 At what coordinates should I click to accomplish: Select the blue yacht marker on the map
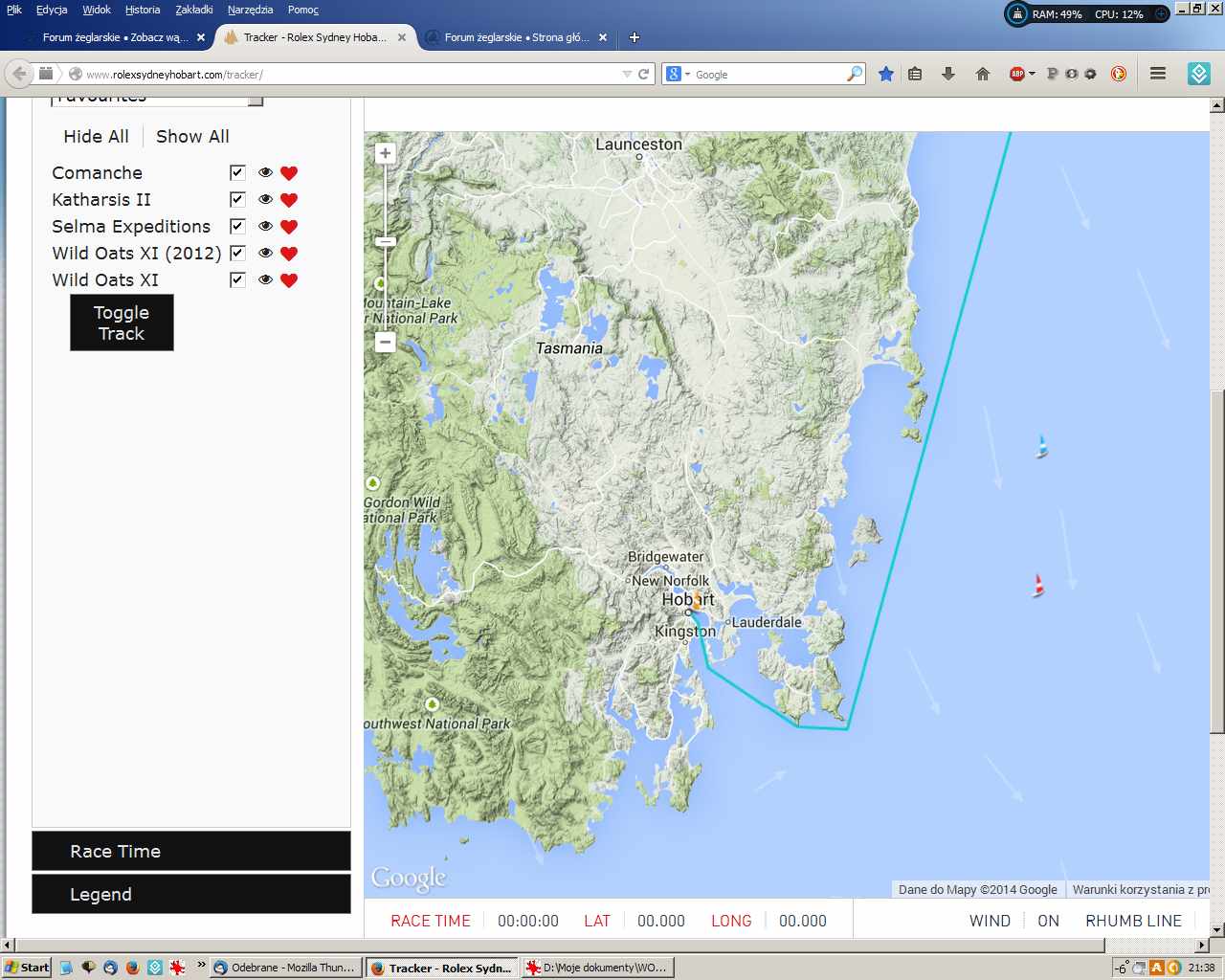1042,447
